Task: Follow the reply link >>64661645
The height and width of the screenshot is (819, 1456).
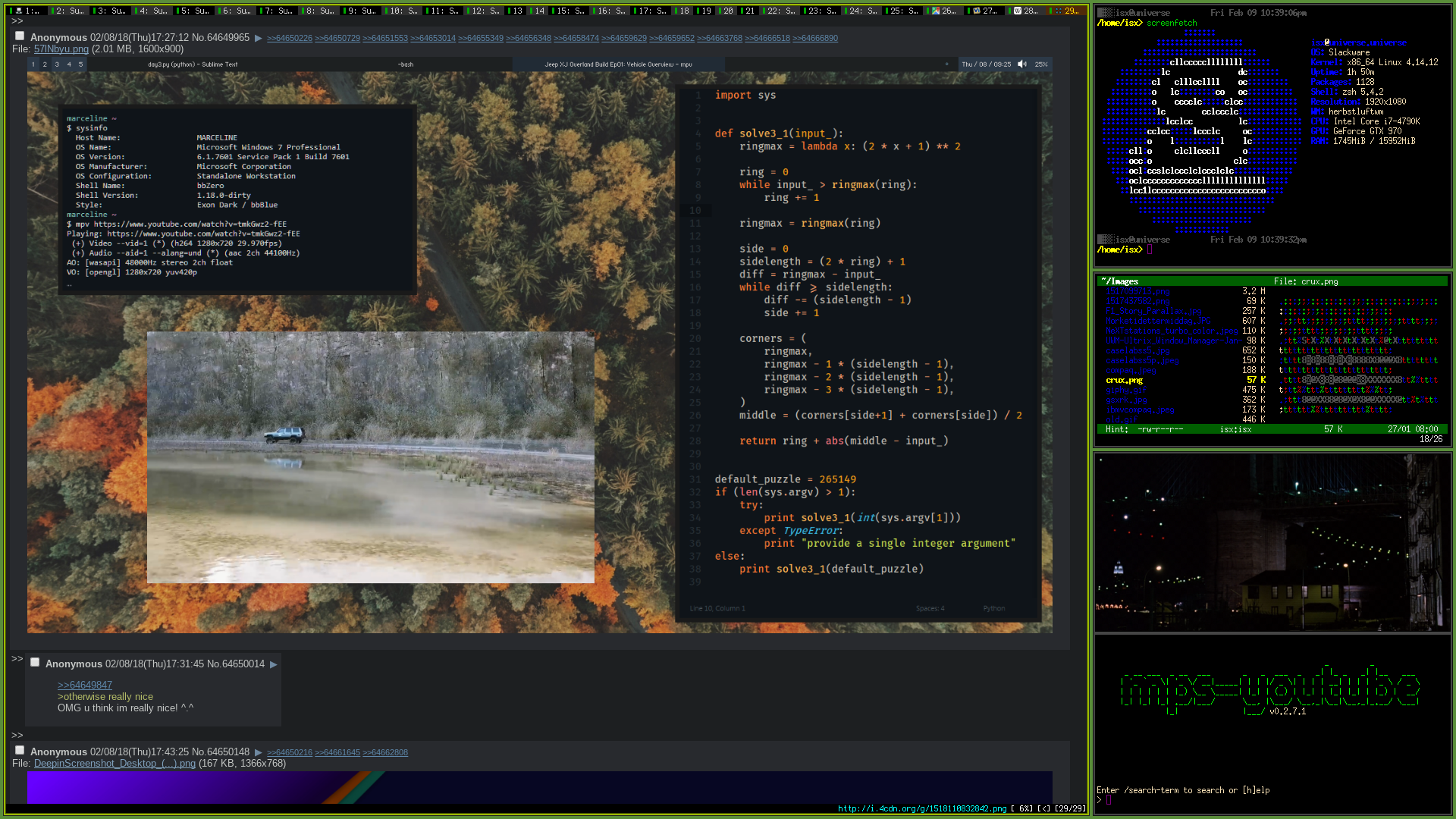Action: click(337, 752)
